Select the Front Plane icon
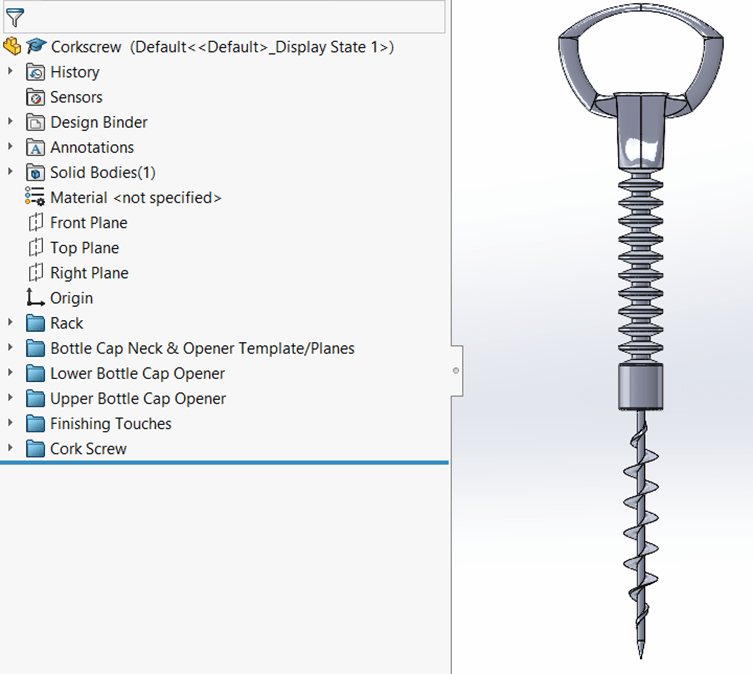753x674 pixels. click(x=36, y=223)
